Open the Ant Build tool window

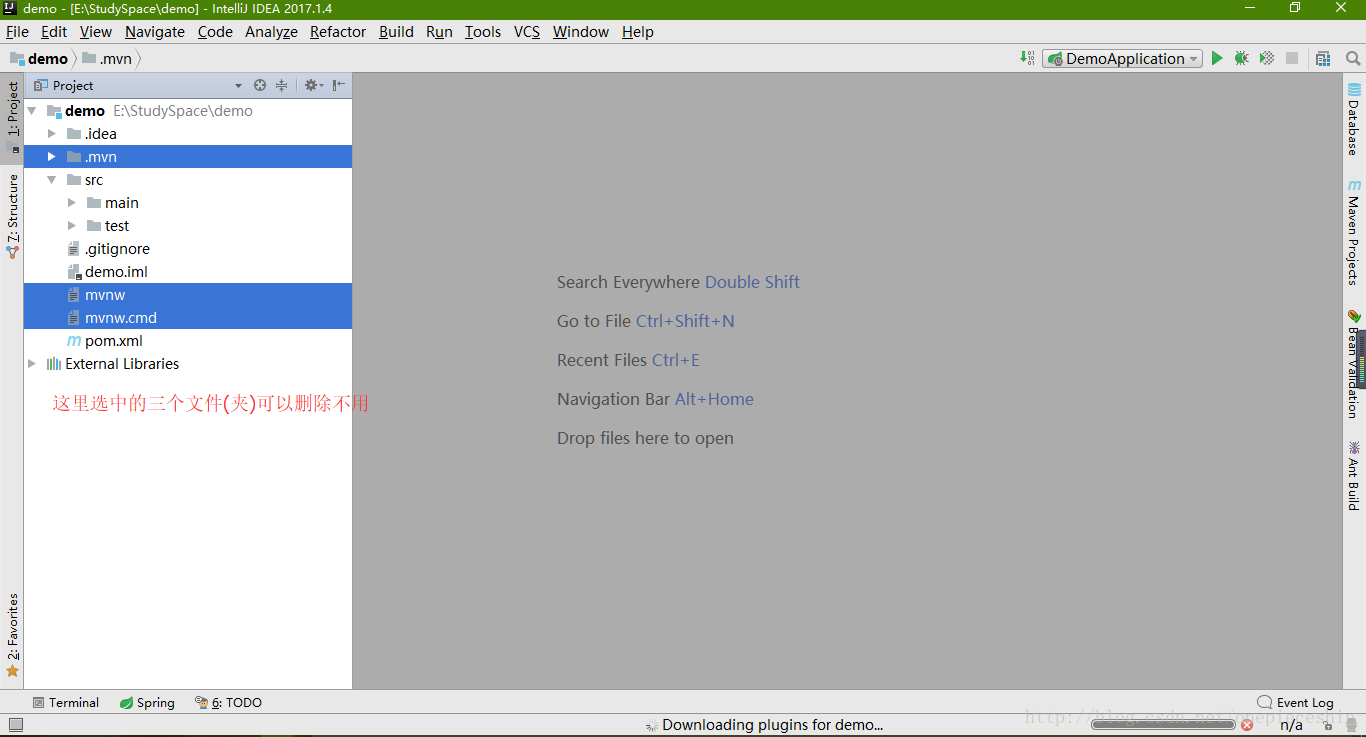click(1354, 476)
